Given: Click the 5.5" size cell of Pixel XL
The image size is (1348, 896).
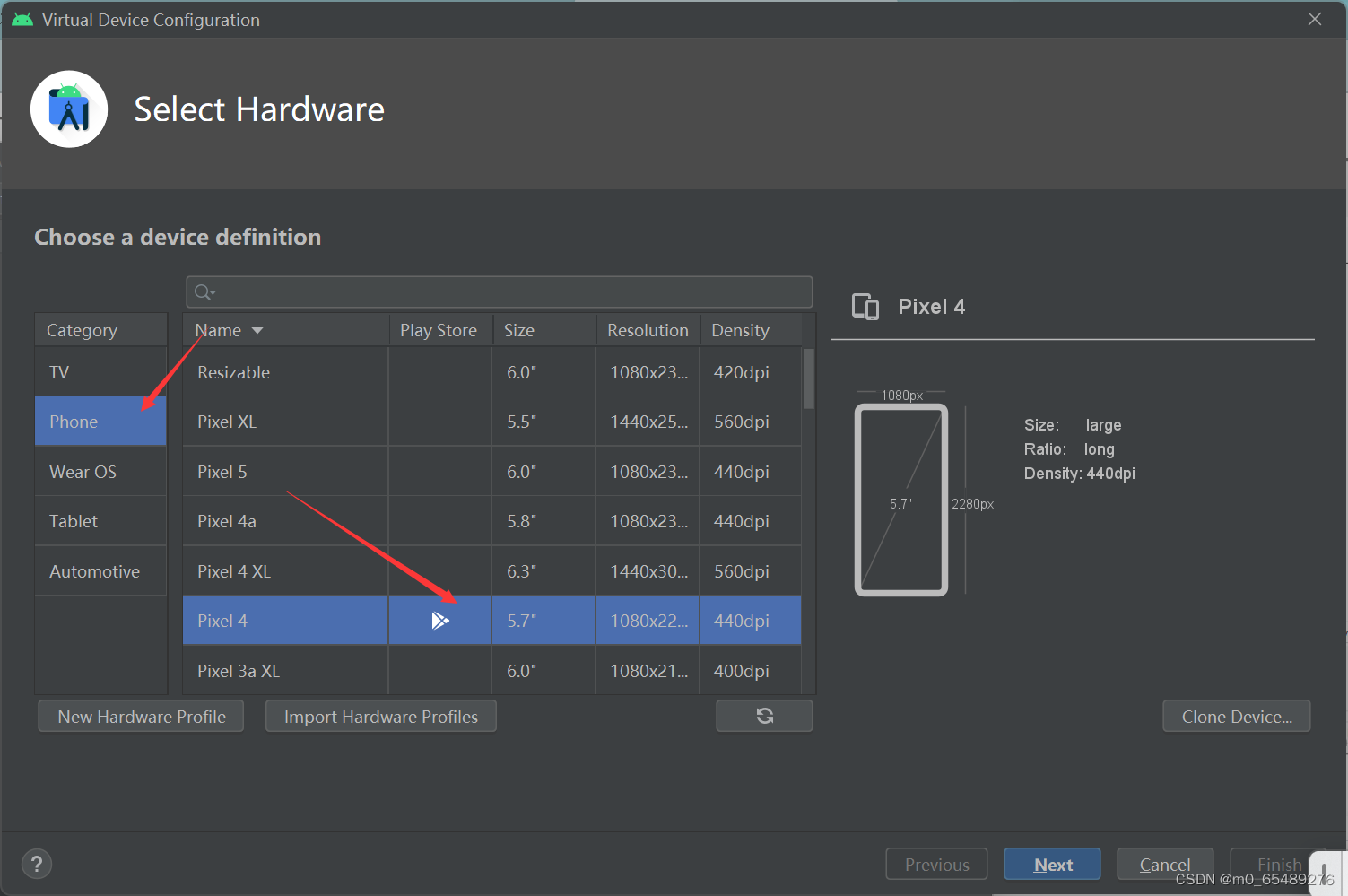Looking at the screenshot, I should coord(544,422).
